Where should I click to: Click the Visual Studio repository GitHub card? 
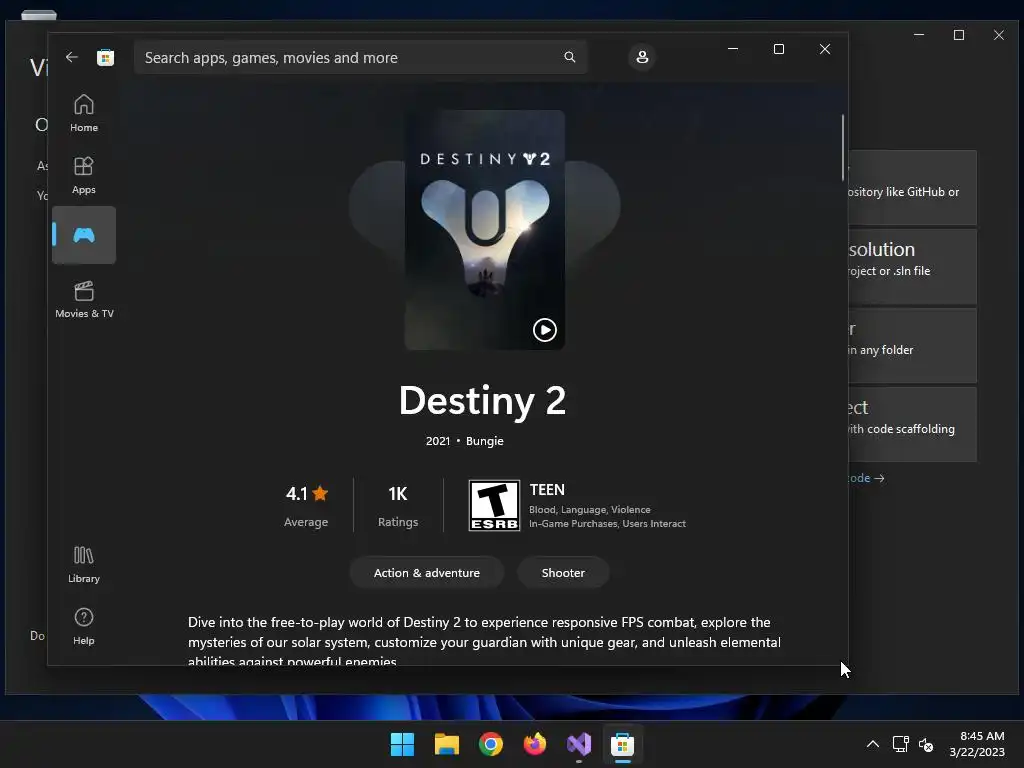coord(912,188)
